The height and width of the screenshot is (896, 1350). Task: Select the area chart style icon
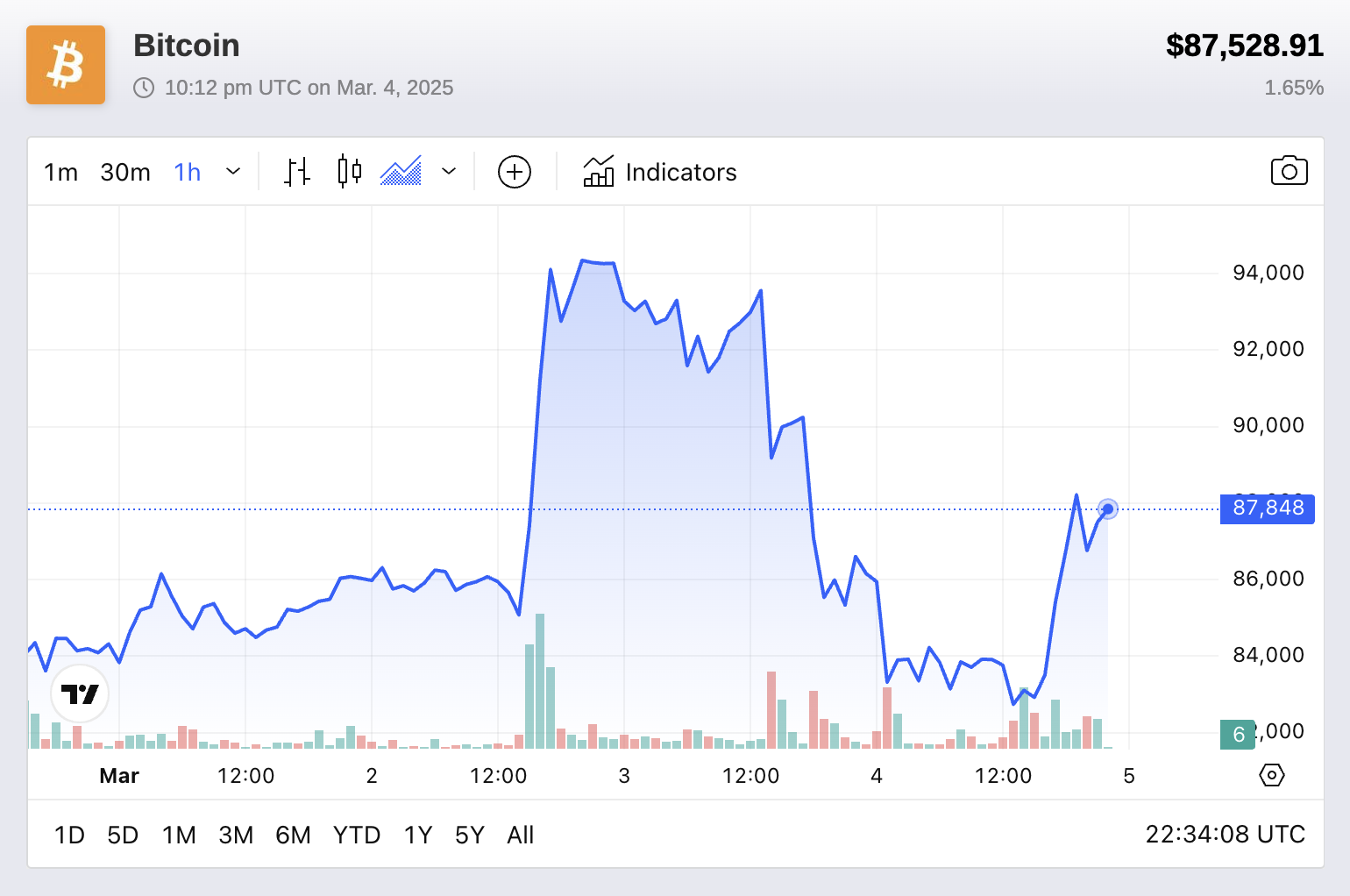[x=401, y=172]
